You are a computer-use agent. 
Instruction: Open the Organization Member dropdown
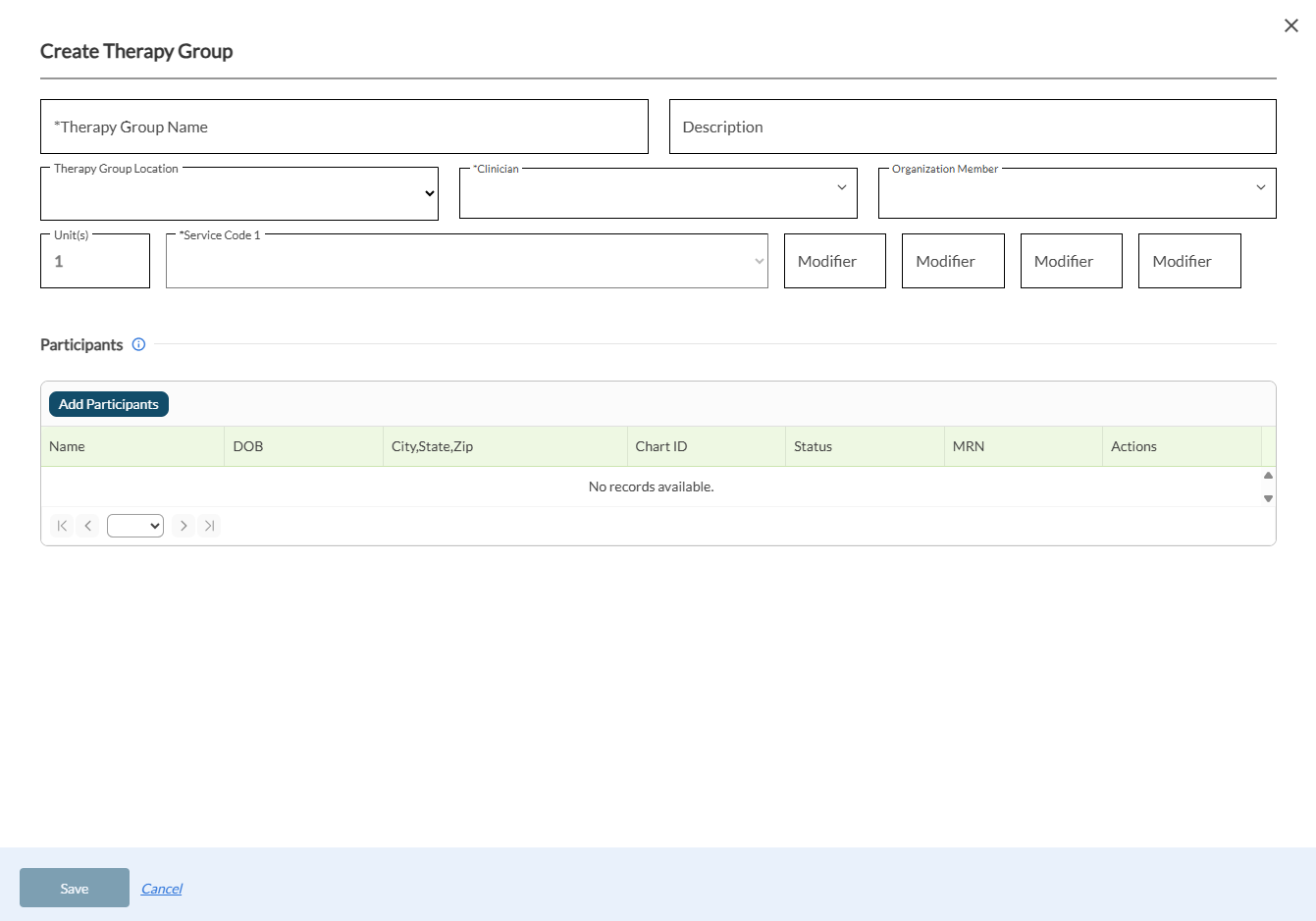click(1078, 192)
